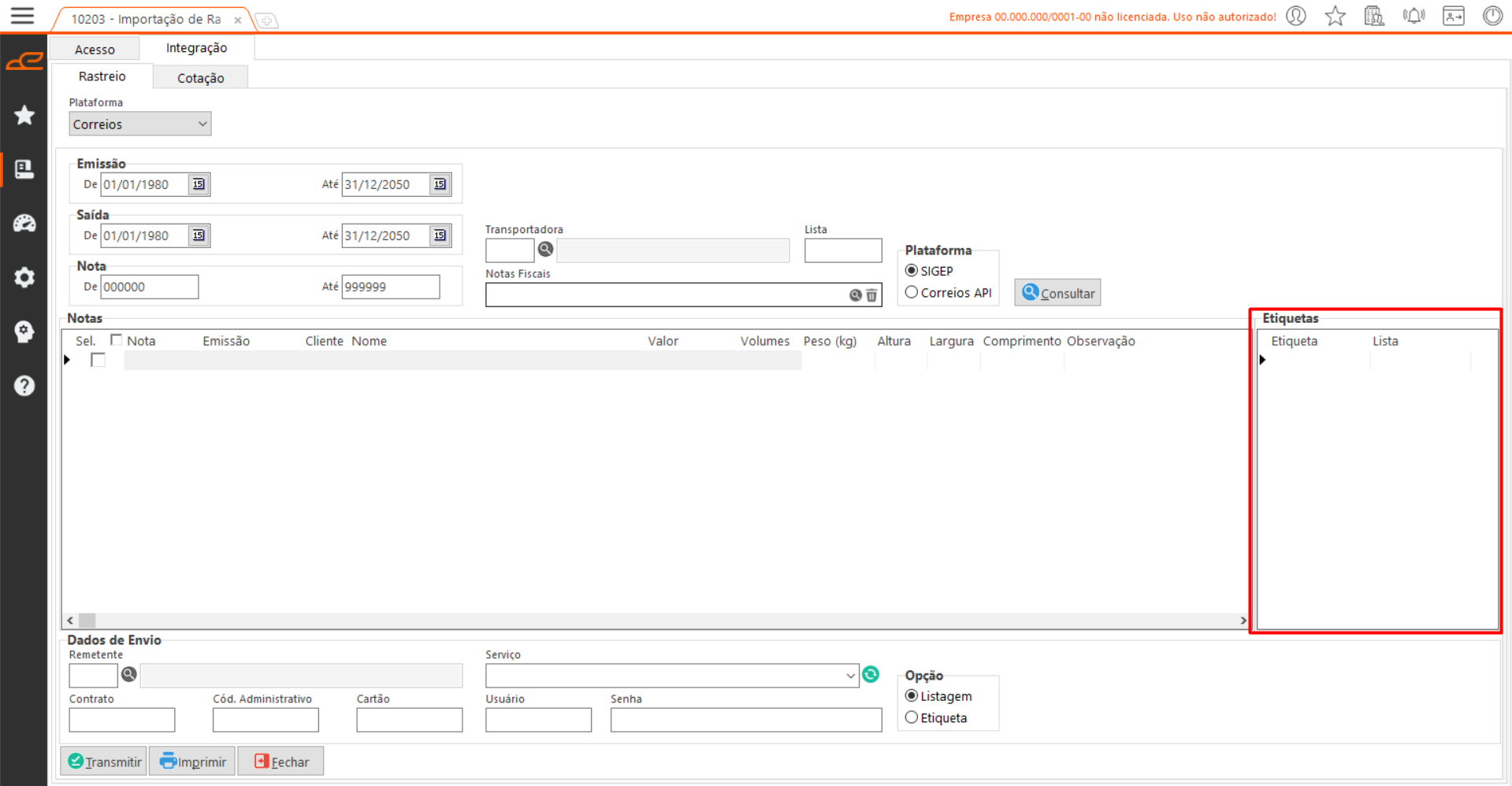Image resolution: width=1512 pixels, height=786 pixels.
Task: Open the dashboard gauge icon in sidebar
Action: tap(24, 224)
